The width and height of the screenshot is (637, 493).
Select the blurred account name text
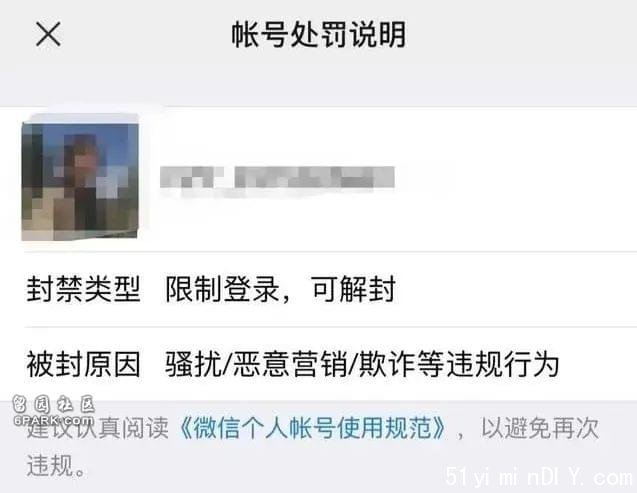click(x=277, y=177)
